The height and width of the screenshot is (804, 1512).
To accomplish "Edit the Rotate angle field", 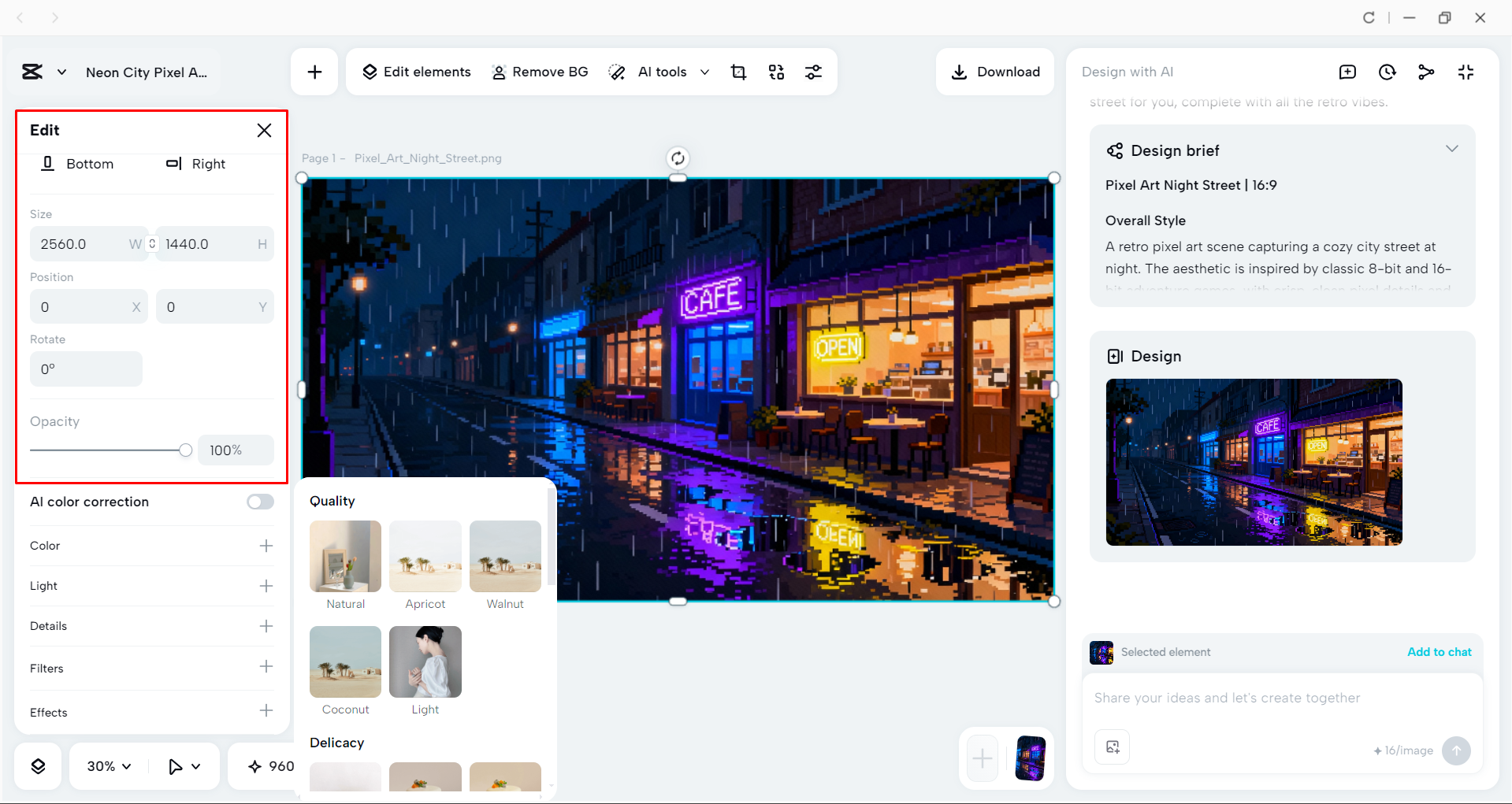I will (x=86, y=369).
